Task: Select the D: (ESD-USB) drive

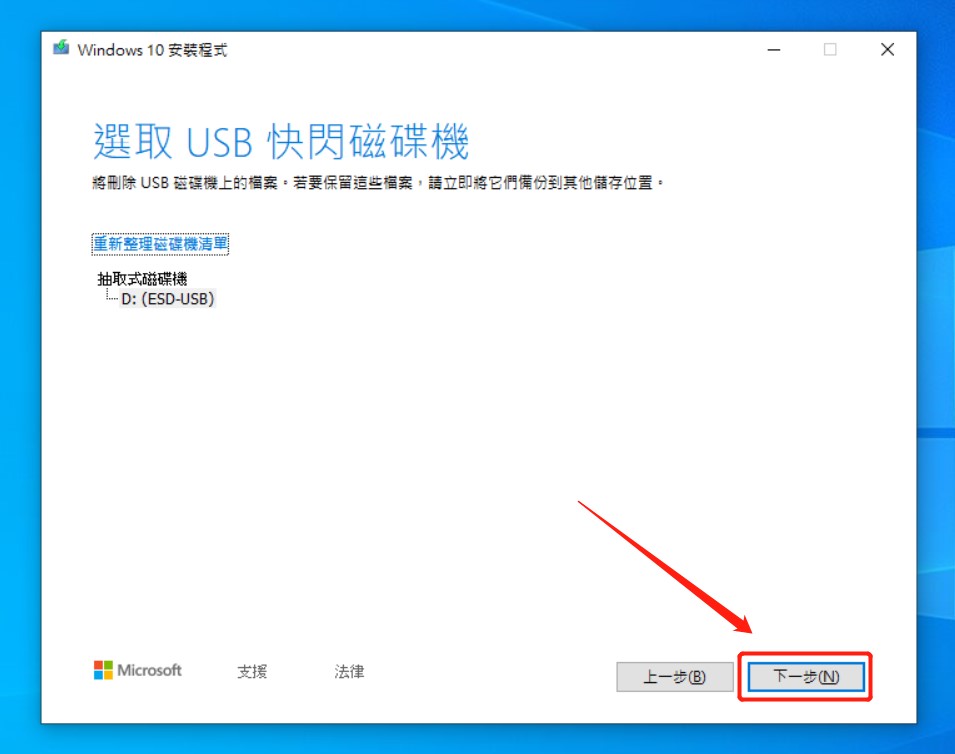Action: pyautogui.click(x=167, y=298)
